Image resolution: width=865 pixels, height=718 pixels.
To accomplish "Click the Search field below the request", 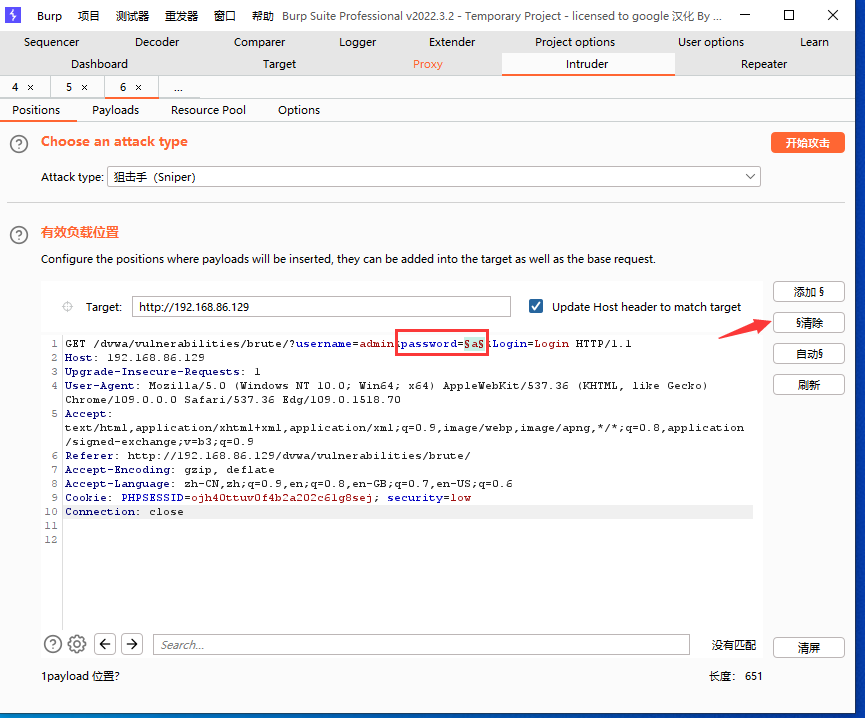I will [x=421, y=644].
